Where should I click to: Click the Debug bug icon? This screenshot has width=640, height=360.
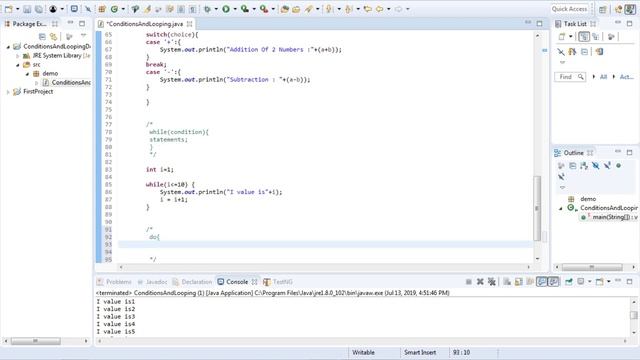[207, 9]
